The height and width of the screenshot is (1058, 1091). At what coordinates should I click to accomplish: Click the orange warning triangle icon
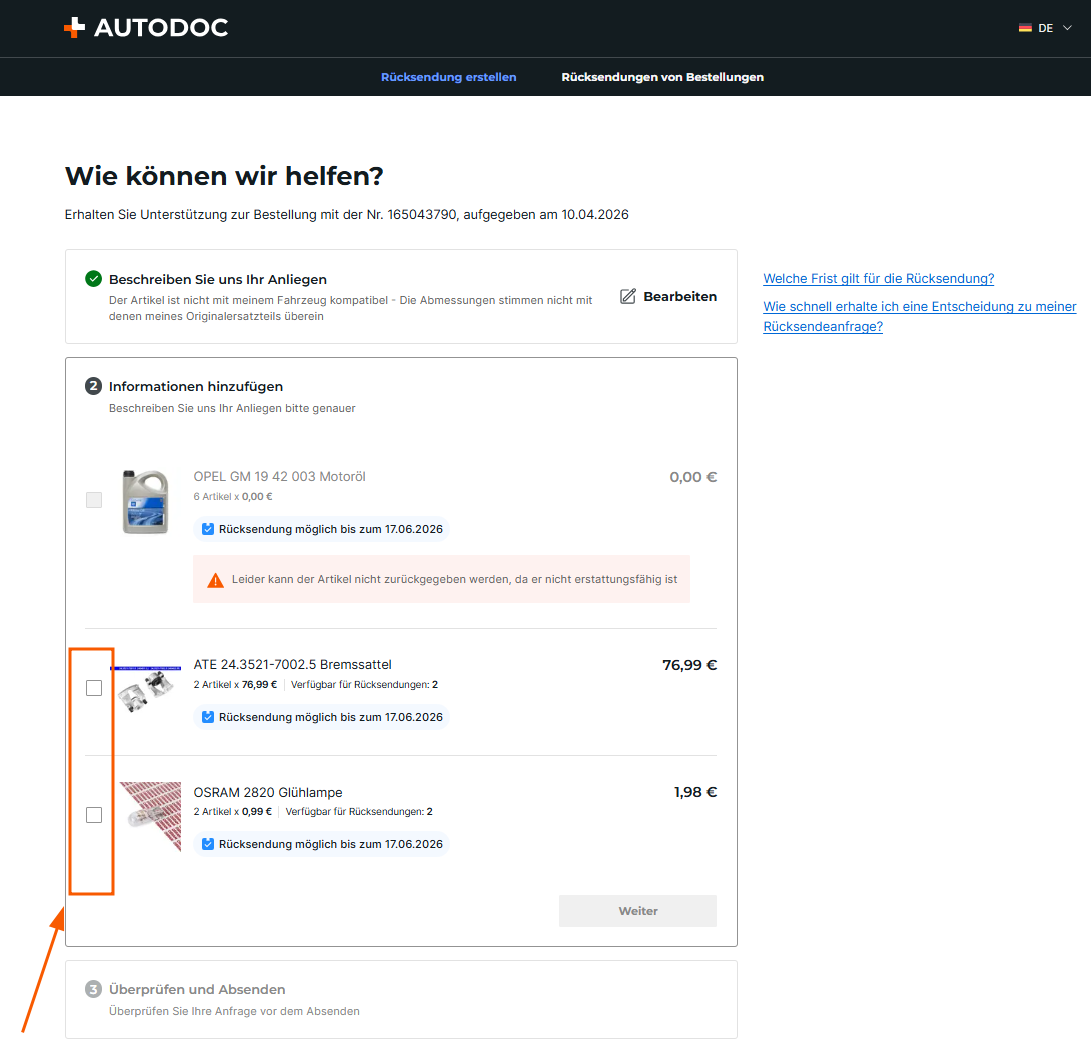pyautogui.click(x=216, y=579)
